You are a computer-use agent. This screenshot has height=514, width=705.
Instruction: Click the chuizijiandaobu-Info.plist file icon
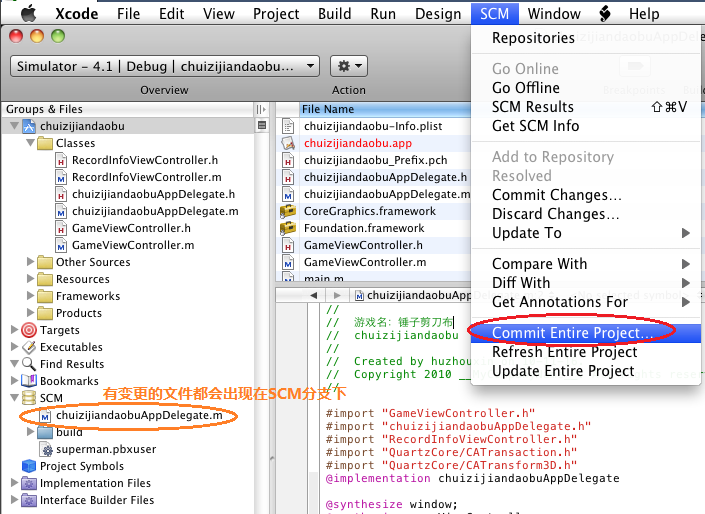[x=288, y=126]
